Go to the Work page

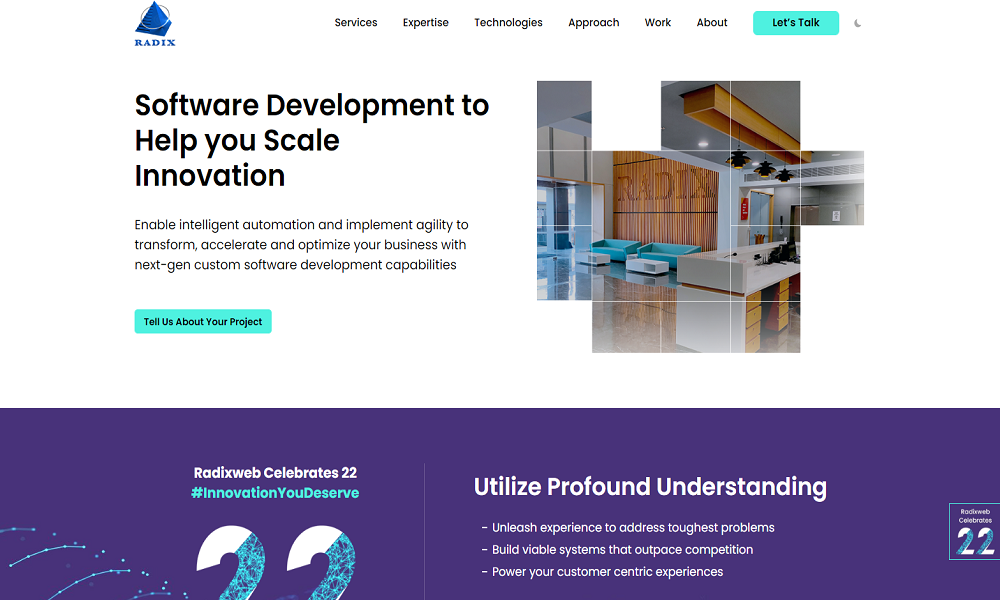[658, 23]
